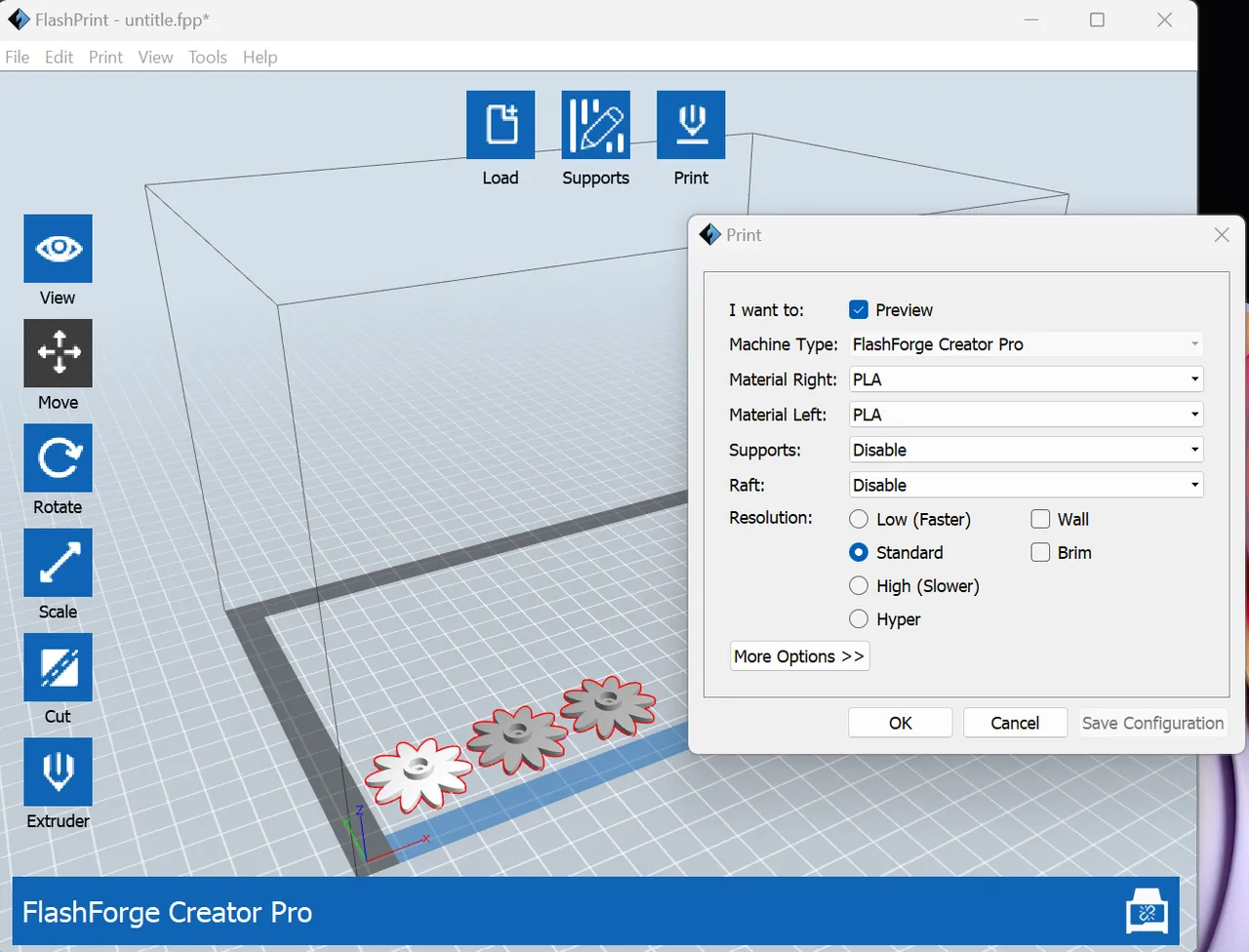Activate the Move tool
Image resolution: width=1249 pixels, height=952 pixels.
click(x=59, y=353)
